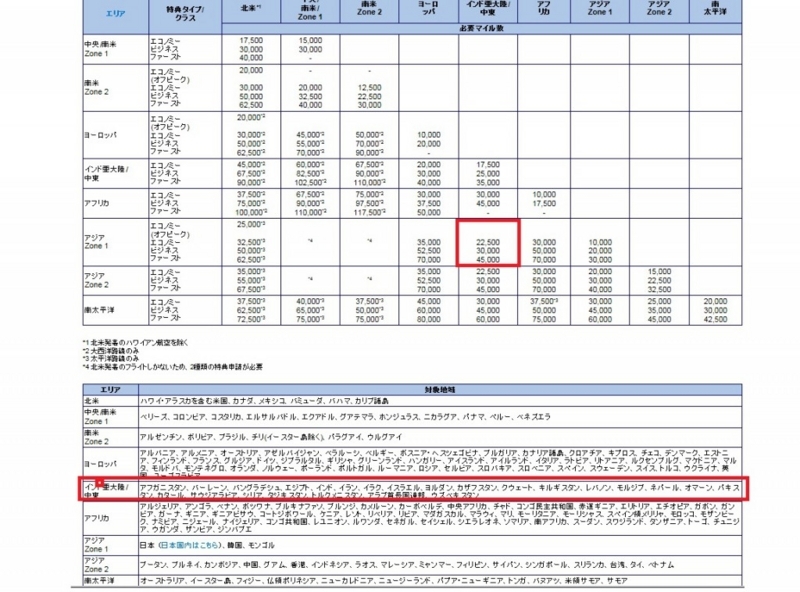Click the 南太平洋 column header in the miles chart
This screenshot has width=800, height=592.
tap(715, 7)
